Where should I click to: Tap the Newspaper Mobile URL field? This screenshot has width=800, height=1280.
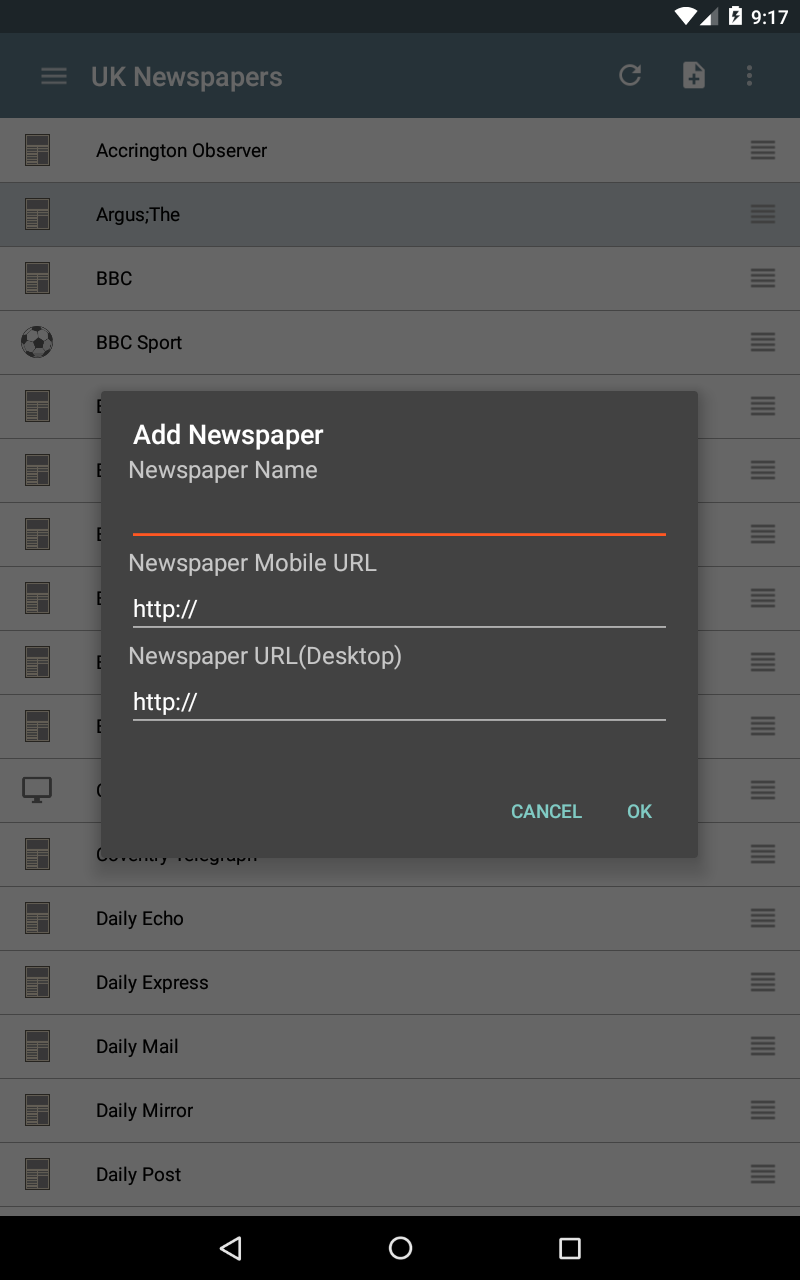click(x=399, y=609)
